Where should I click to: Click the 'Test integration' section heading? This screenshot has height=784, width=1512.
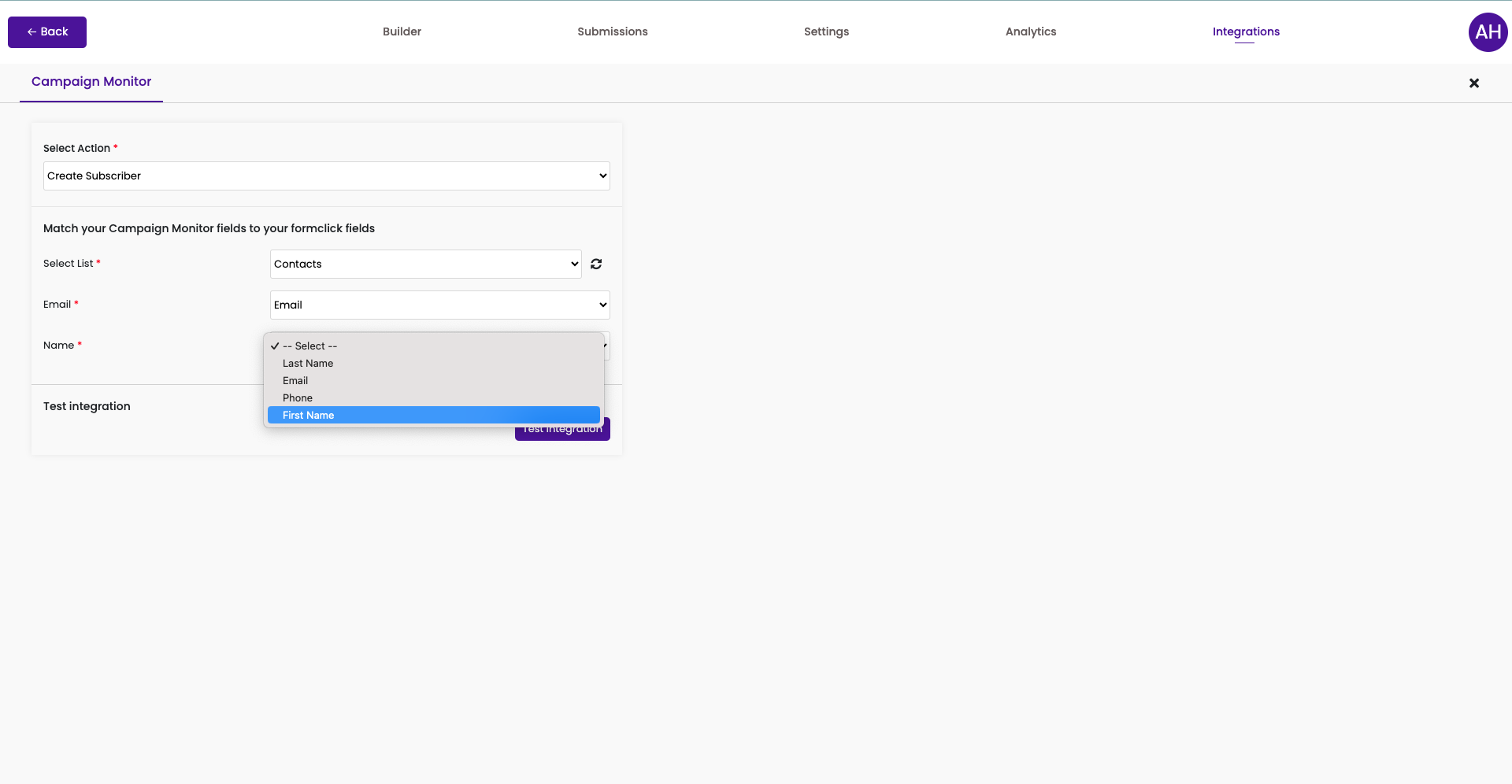point(87,406)
